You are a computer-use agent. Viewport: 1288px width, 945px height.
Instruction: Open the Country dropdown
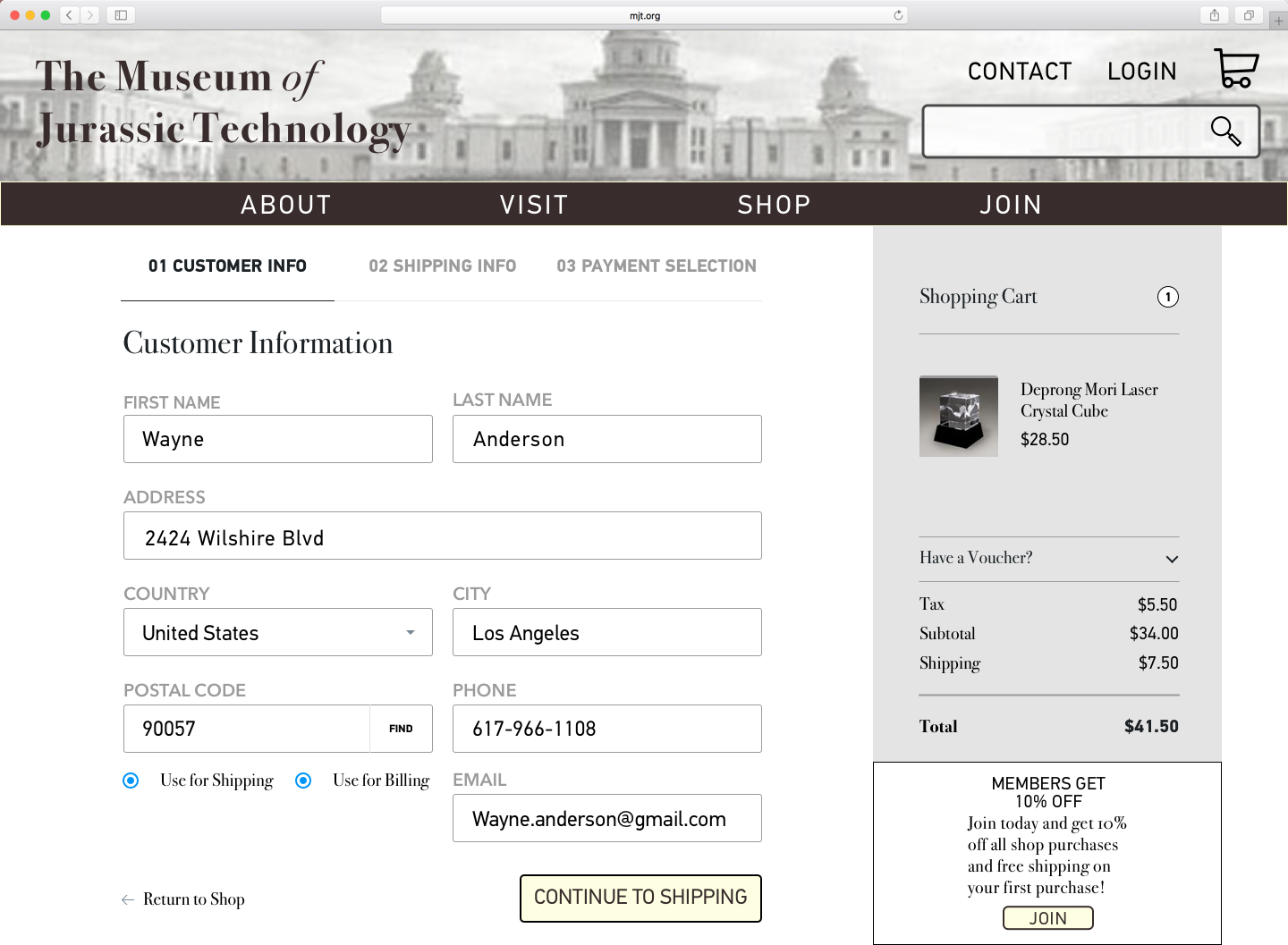click(x=278, y=632)
